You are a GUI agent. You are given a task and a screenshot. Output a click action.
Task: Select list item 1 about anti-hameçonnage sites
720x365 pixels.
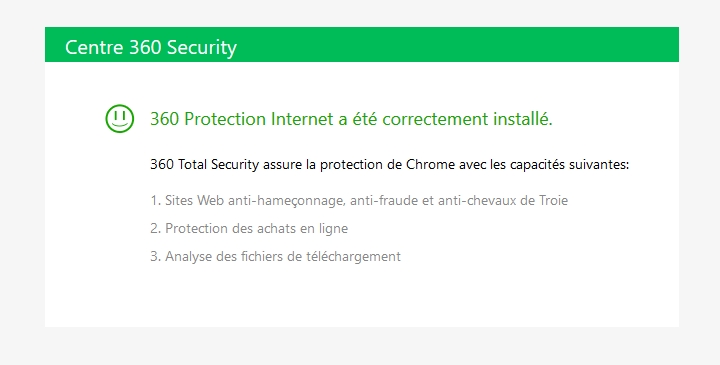(x=359, y=201)
